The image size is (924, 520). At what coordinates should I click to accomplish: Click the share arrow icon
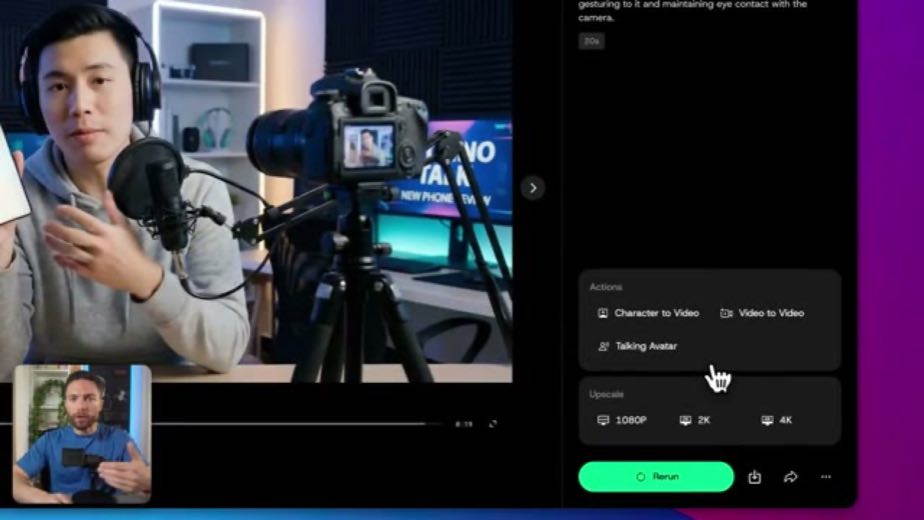(x=790, y=477)
